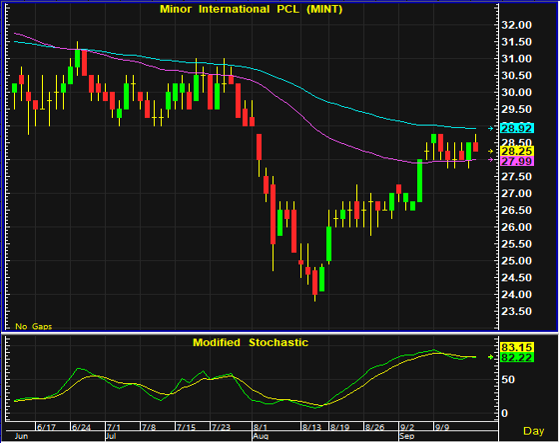This screenshot has height=443, width=560.
Task: Click the 50 level on stochastic axis
Action: (x=508, y=379)
